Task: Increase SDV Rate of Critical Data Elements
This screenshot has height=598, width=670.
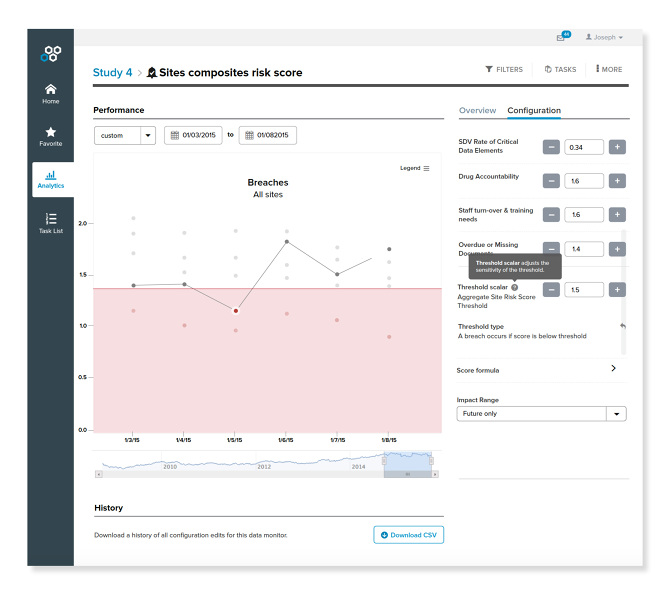Action: pos(617,147)
